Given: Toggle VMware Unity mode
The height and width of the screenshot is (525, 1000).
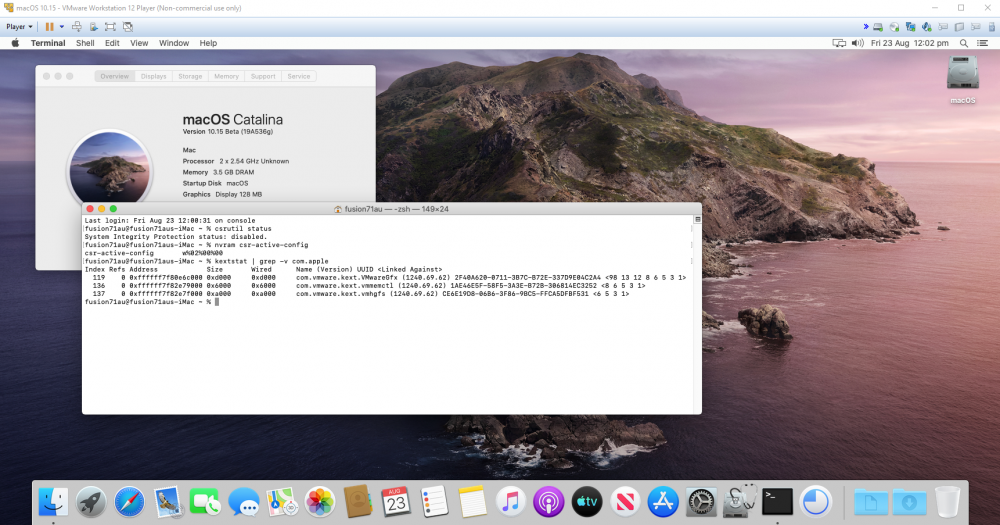Looking at the screenshot, I should tap(128, 27).
